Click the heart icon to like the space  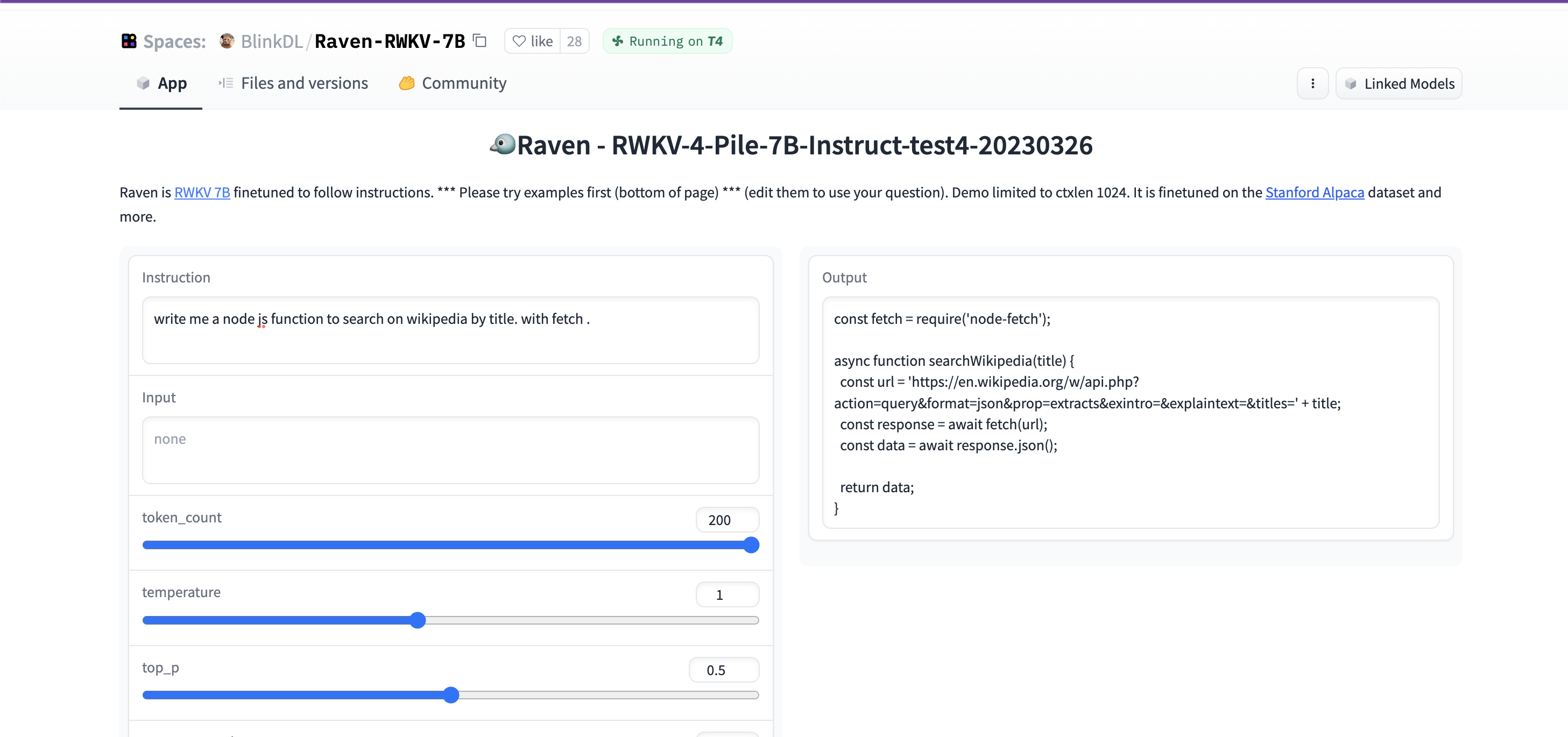tap(519, 41)
